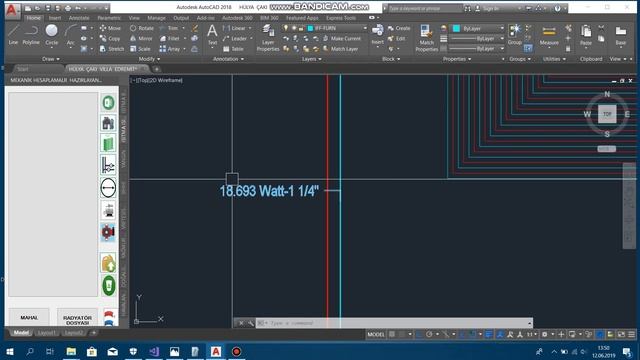
Task: Activate the Stretch command
Action: 111,49
